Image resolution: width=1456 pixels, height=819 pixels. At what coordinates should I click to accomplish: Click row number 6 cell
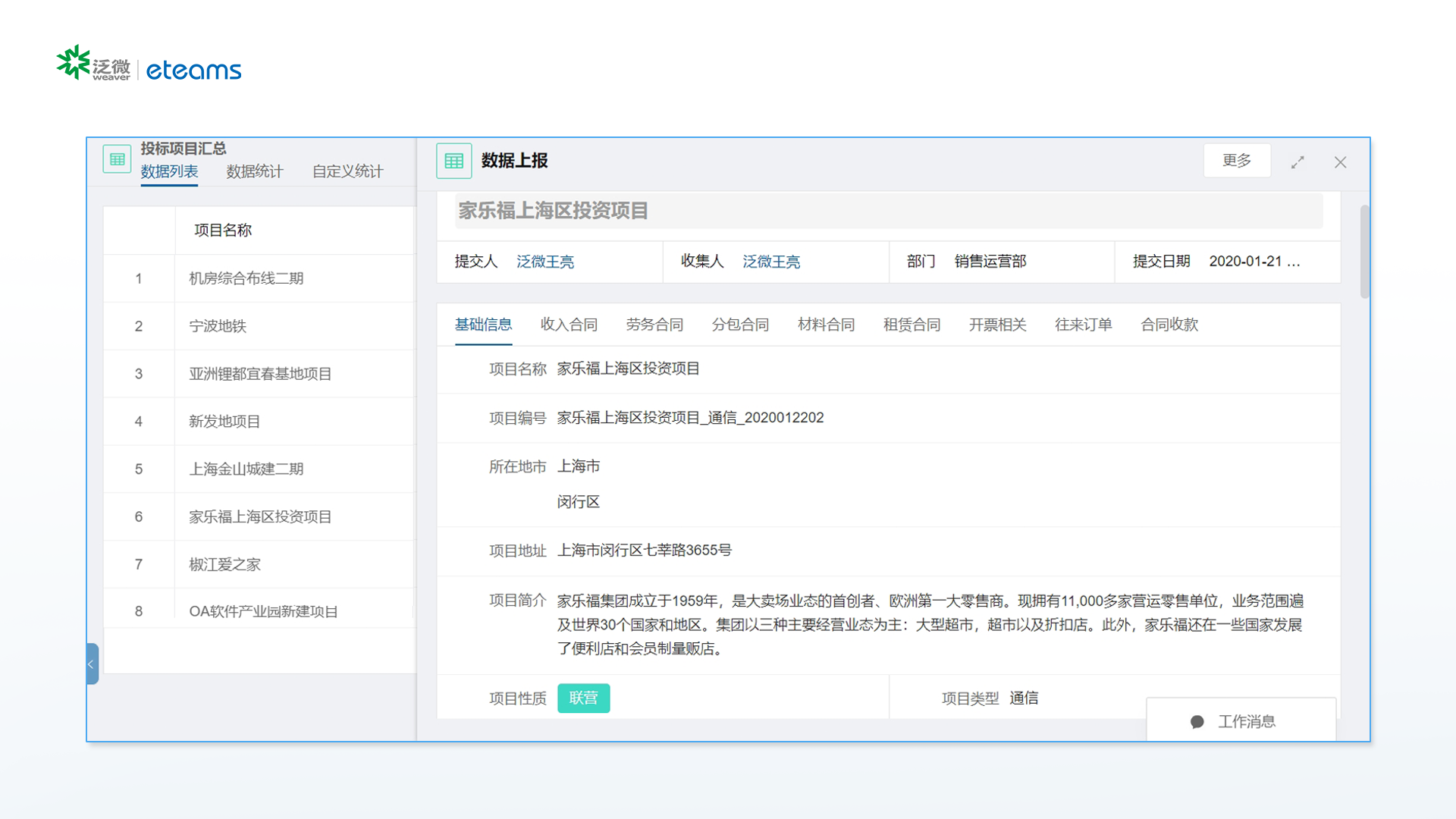tap(139, 517)
